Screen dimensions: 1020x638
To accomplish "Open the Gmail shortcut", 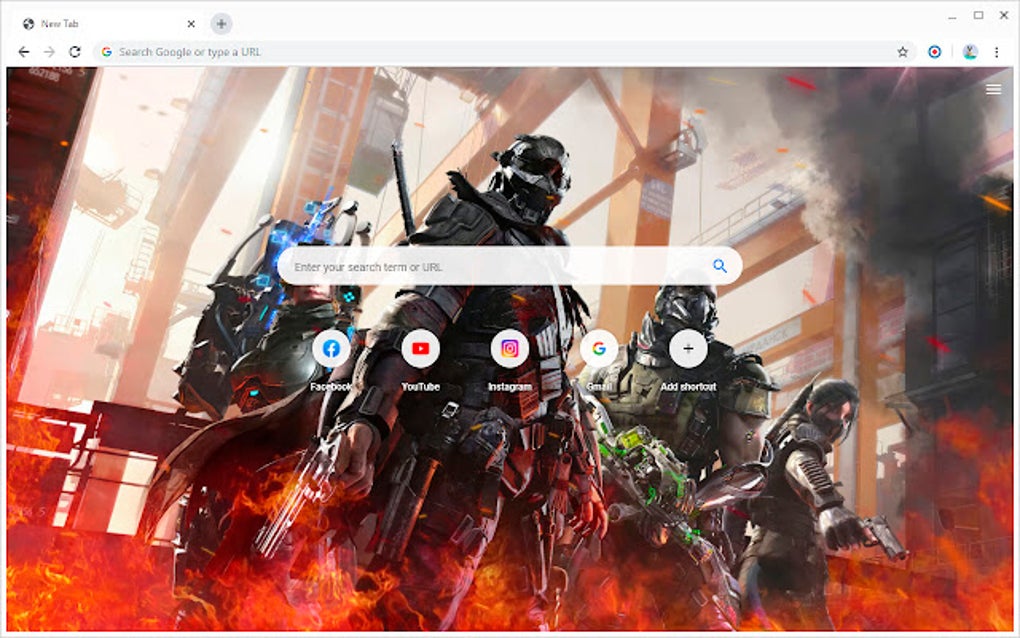I will coord(598,348).
